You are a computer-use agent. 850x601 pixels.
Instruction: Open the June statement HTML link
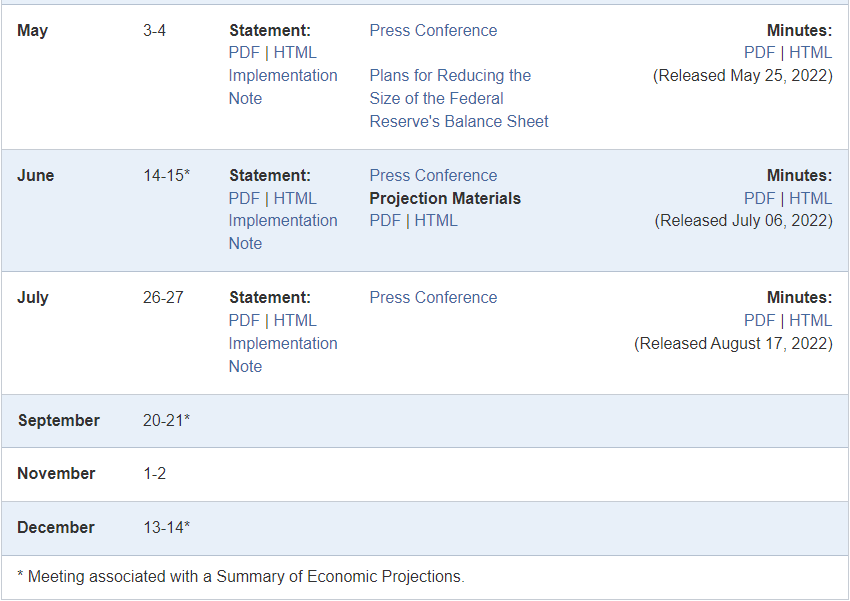pyautogui.click(x=295, y=198)
